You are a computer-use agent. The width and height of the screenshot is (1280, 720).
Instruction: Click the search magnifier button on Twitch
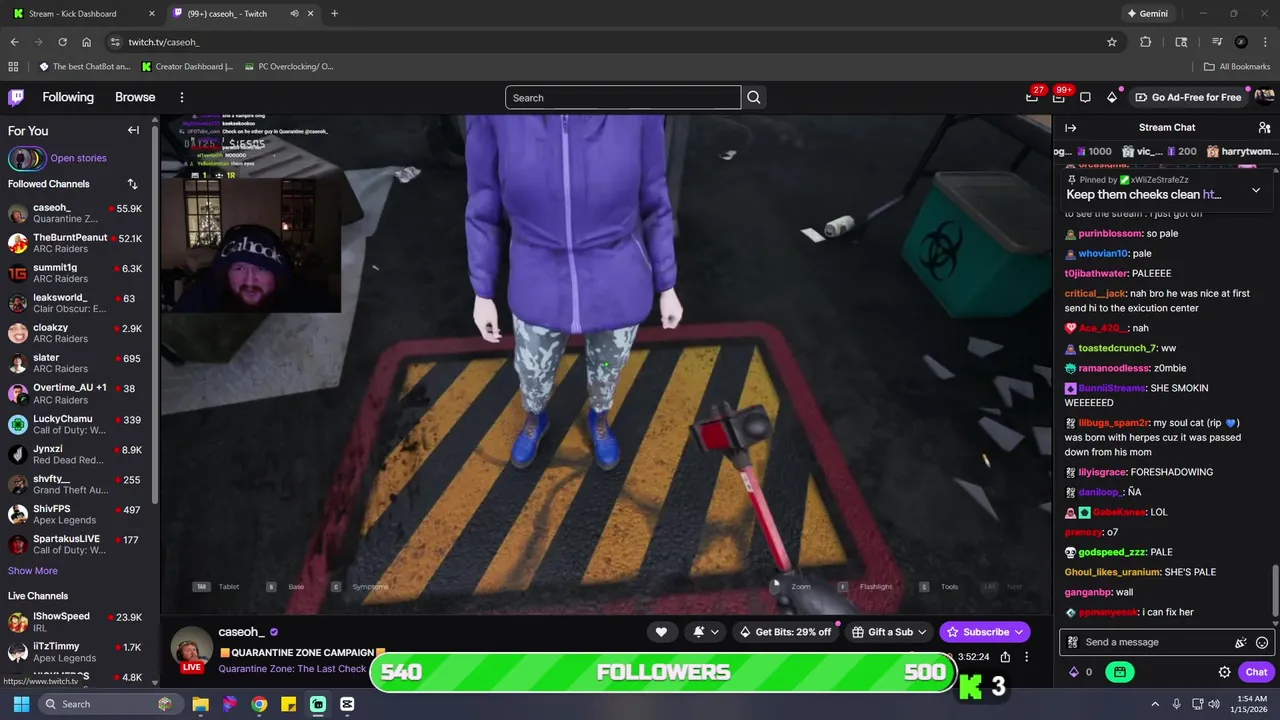tap(754, 97)
